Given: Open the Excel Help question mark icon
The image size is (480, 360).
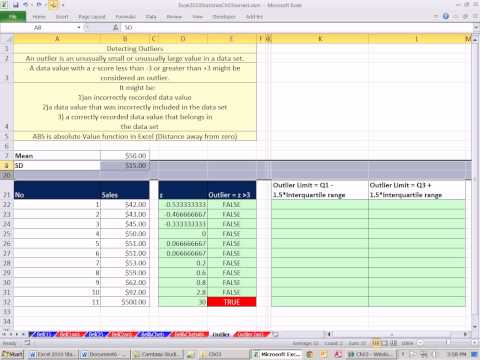Looking at the screenshot, I should (446, 16).
